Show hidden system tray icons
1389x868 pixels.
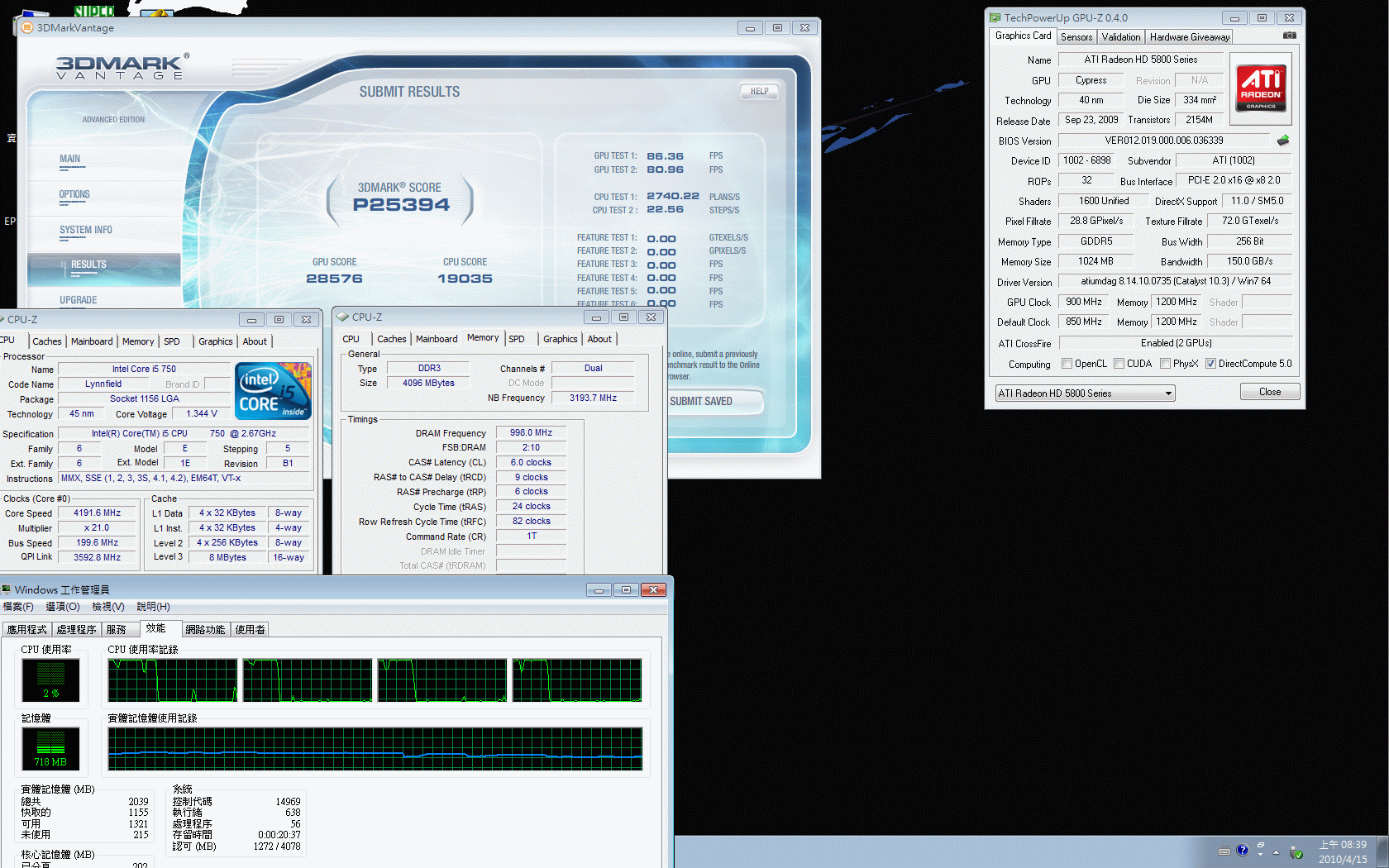(x=1276, y=852)
